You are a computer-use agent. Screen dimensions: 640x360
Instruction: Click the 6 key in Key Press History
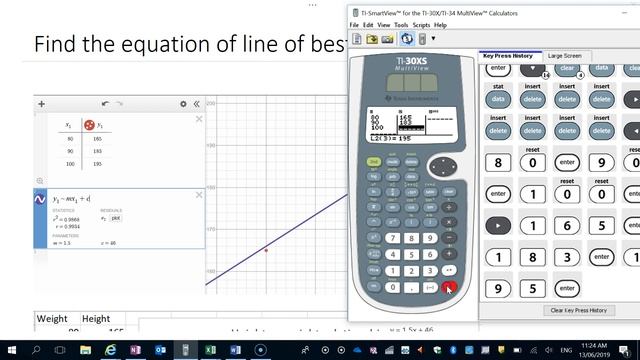tap(567, 226)
